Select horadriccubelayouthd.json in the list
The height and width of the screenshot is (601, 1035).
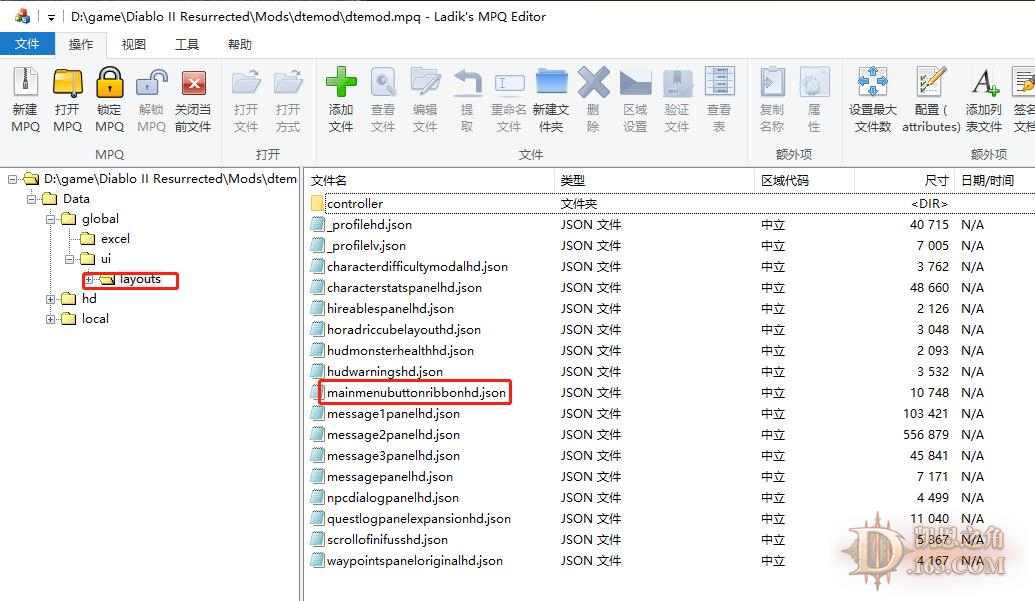click(x=403, y=330)
